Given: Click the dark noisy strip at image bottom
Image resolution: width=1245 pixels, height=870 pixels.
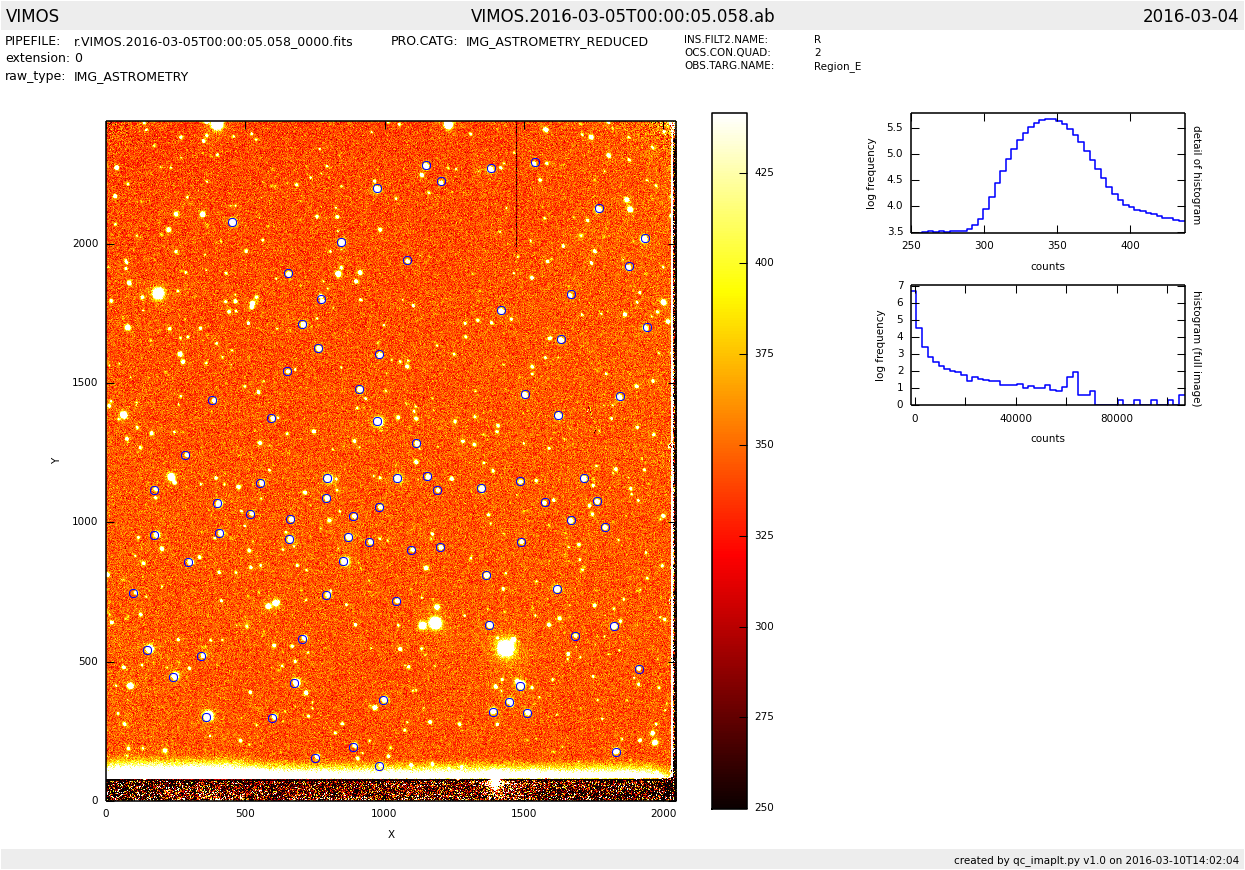Looking at the screenshot, I should pos(390,790).
